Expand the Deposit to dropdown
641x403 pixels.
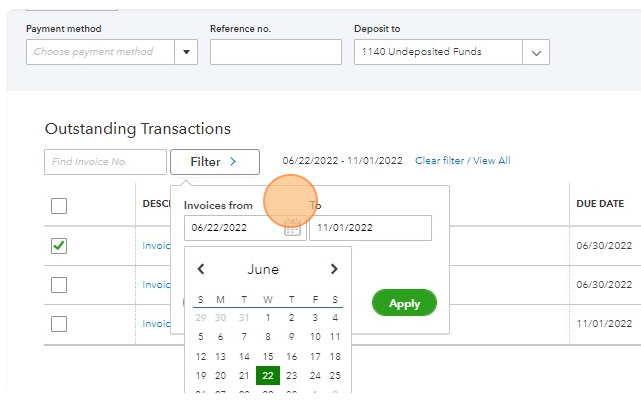[x=536, y=52]
